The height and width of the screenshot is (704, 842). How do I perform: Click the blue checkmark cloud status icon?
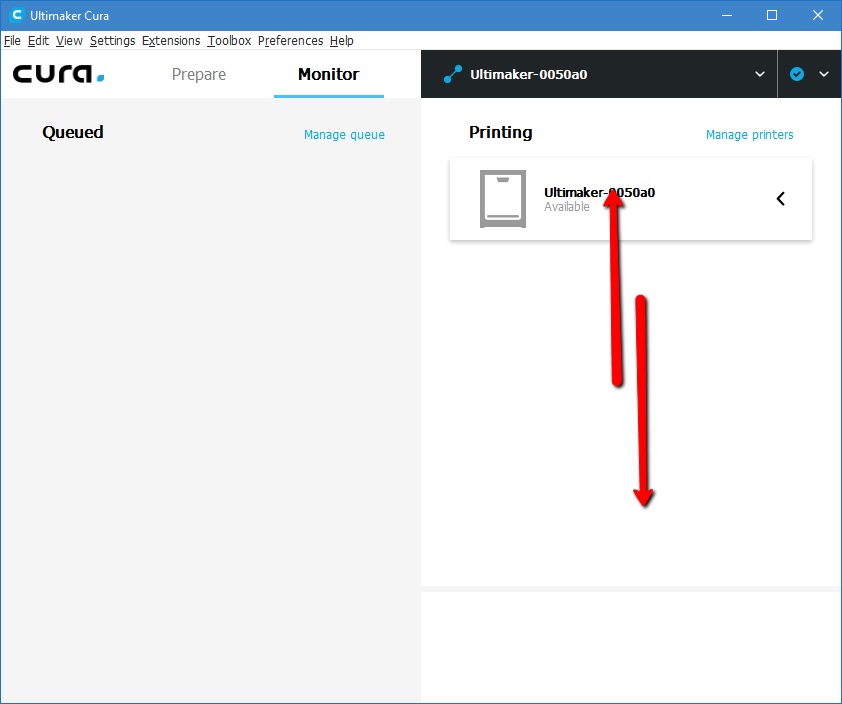799,73
